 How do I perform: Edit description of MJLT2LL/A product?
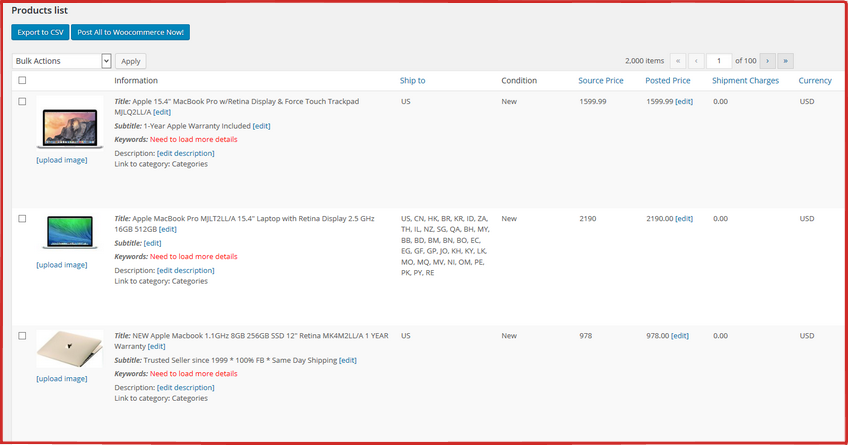(186, 270)
